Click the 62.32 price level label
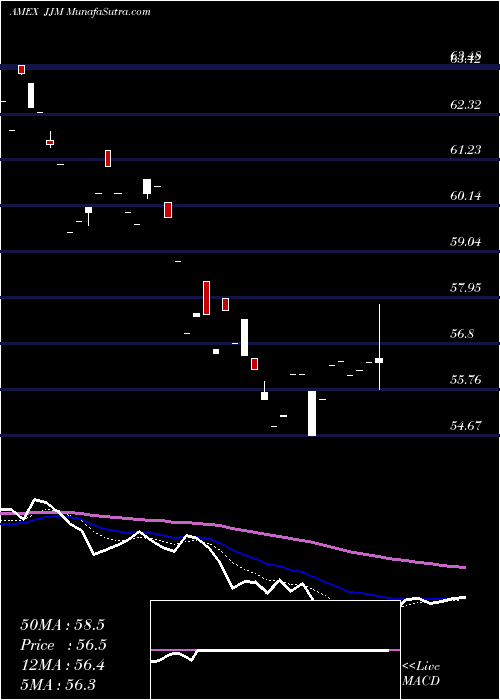Screen dimensions: 500x700 (x=466, y=105)
